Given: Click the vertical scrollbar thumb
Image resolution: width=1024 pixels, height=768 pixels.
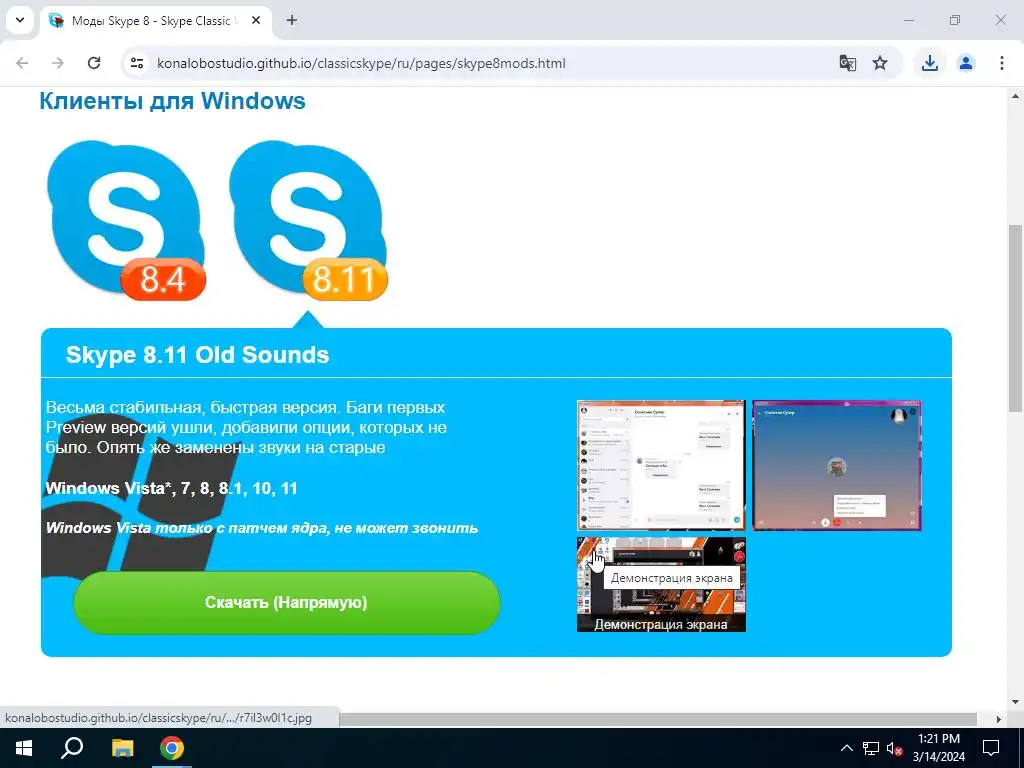Looking at the screenshot, I should tap(1016, 318).
